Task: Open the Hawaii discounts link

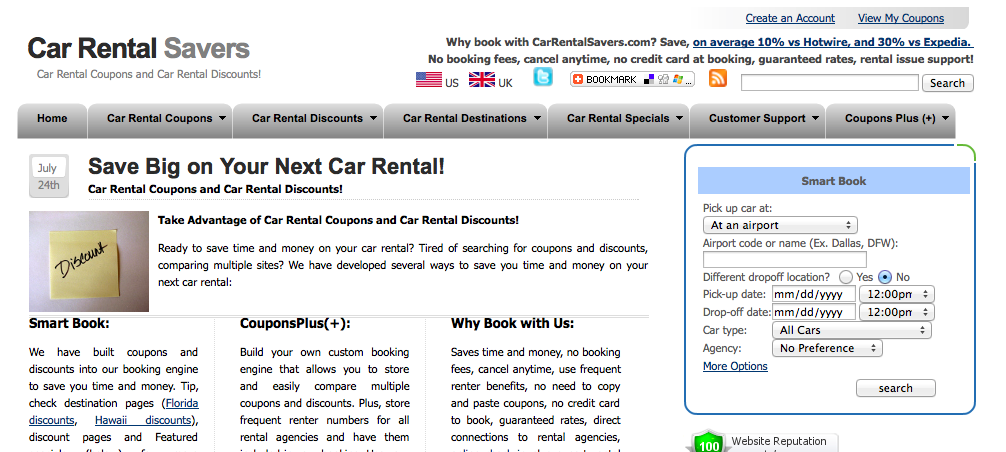Action: (x=143, y=421)
